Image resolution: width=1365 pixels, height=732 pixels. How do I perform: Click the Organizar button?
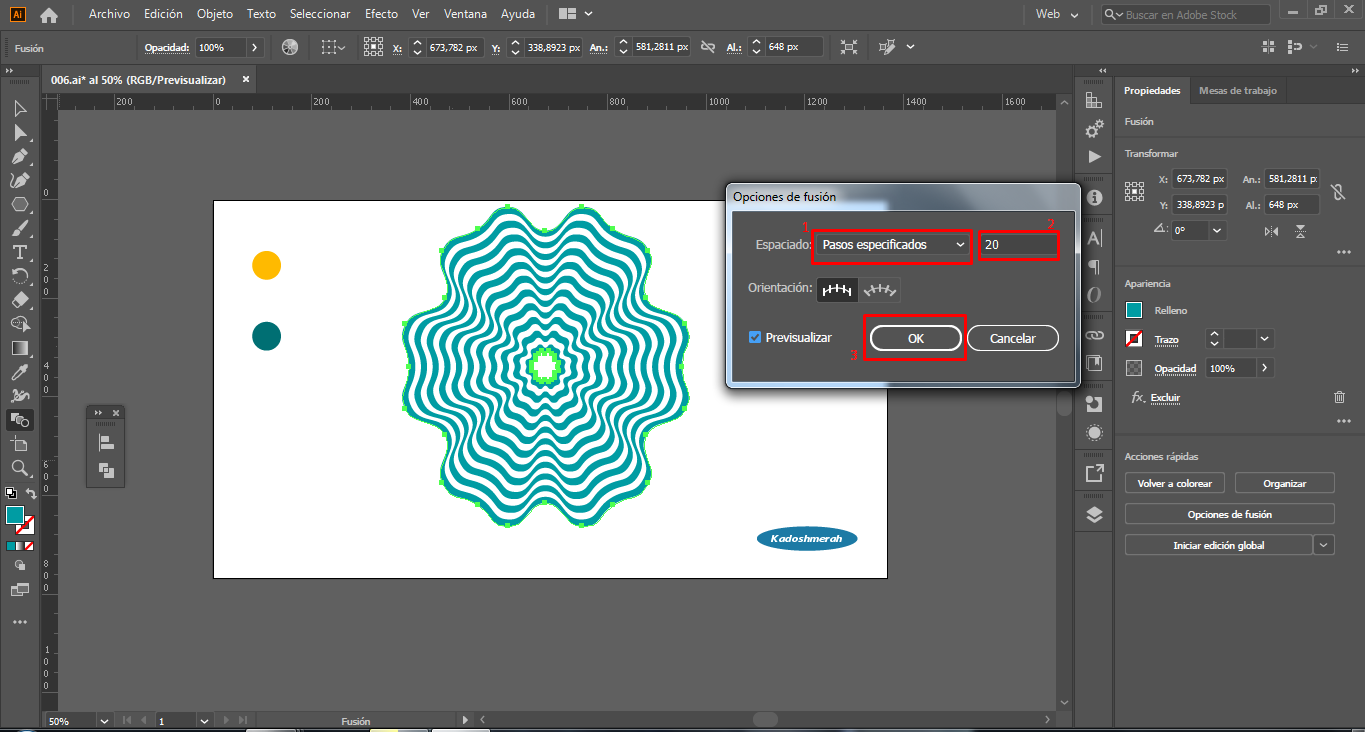tap(1285, 483)
